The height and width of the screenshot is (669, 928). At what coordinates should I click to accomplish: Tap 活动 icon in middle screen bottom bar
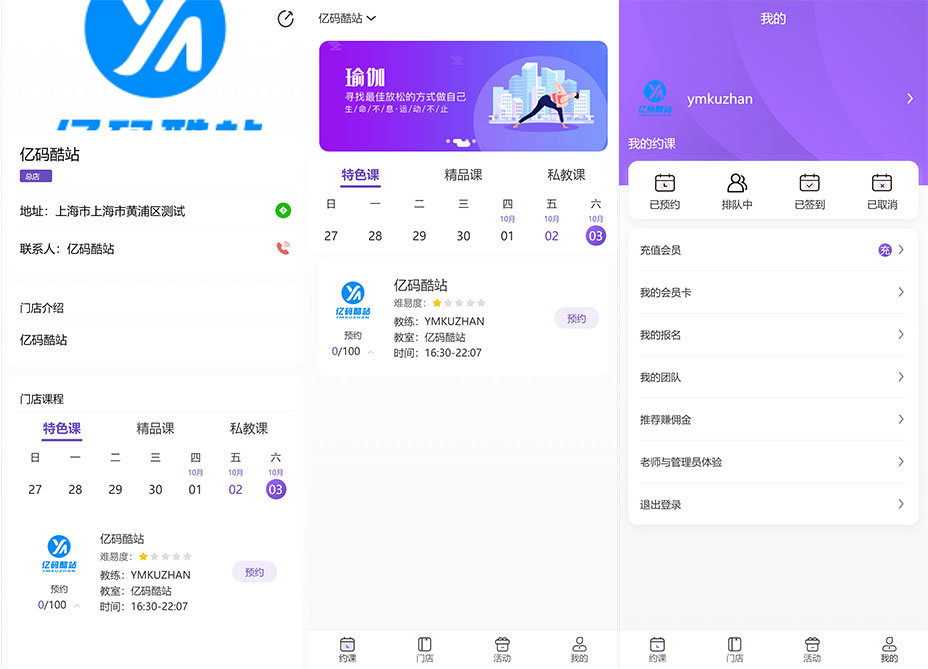coord(502,644)
